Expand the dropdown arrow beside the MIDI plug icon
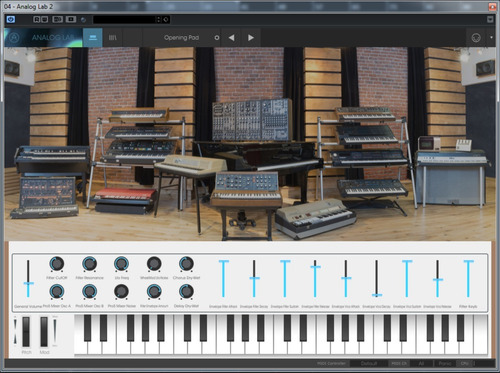This screenshot has height=373, width=500. point(491,37)
